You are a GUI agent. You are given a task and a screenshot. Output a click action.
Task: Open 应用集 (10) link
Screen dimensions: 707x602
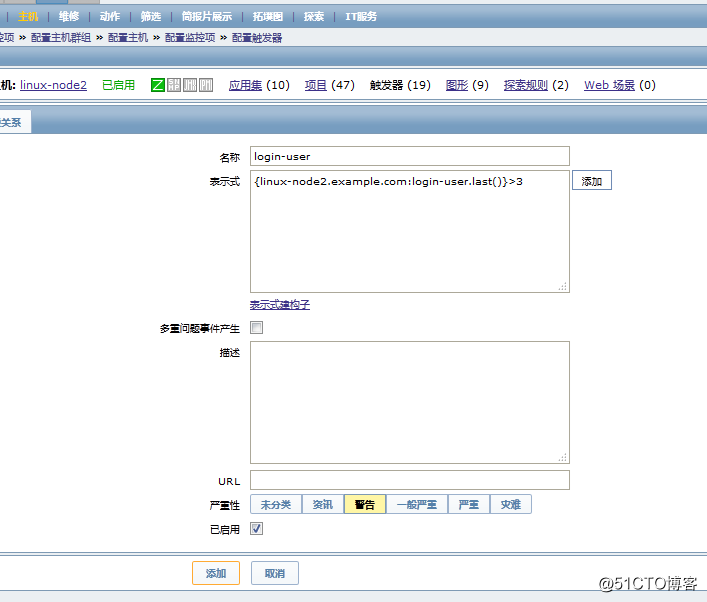(245, 85)
